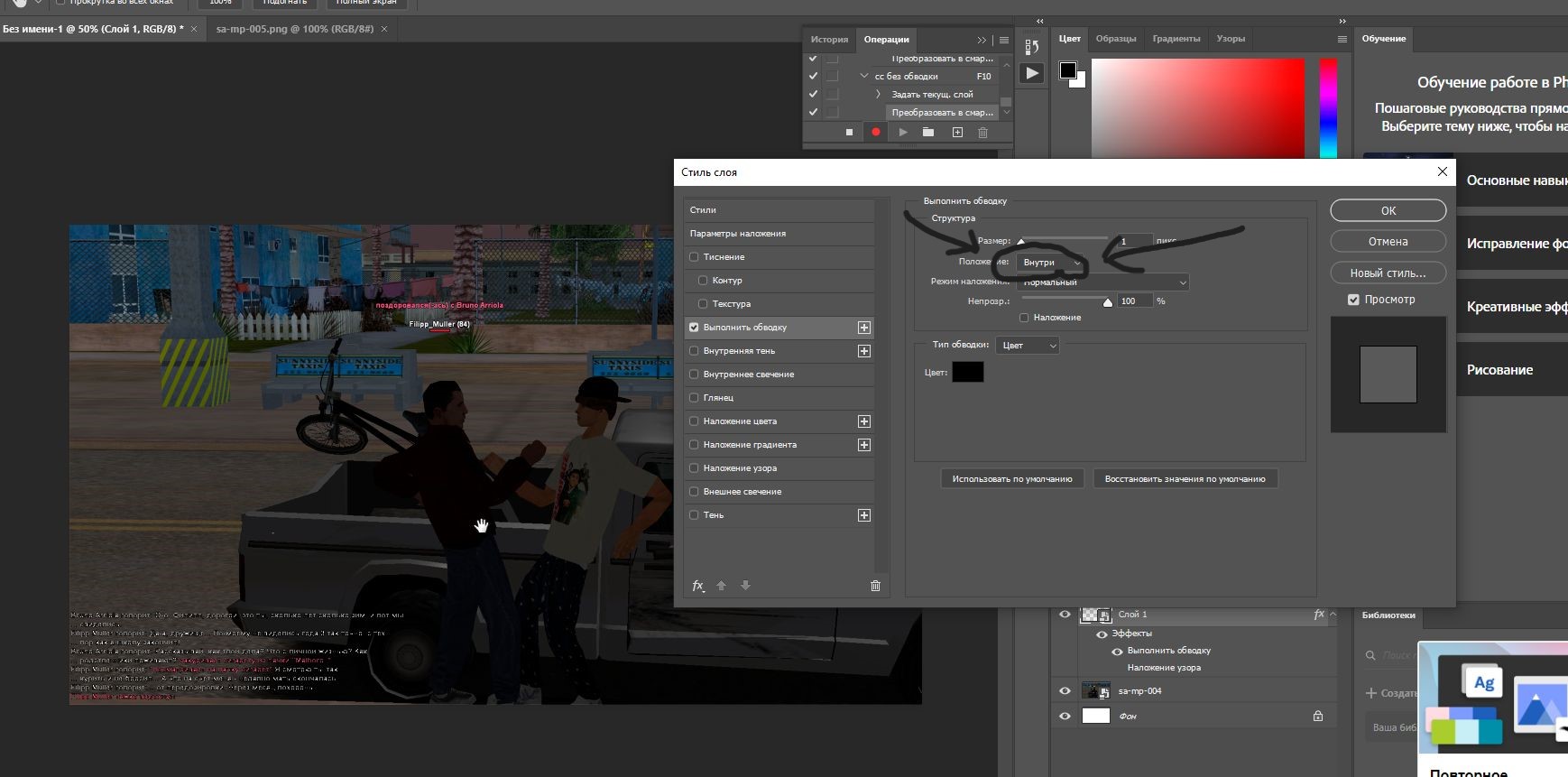Click the create new set folder icon
1568x777 pixels.
(x=928, y=132)
